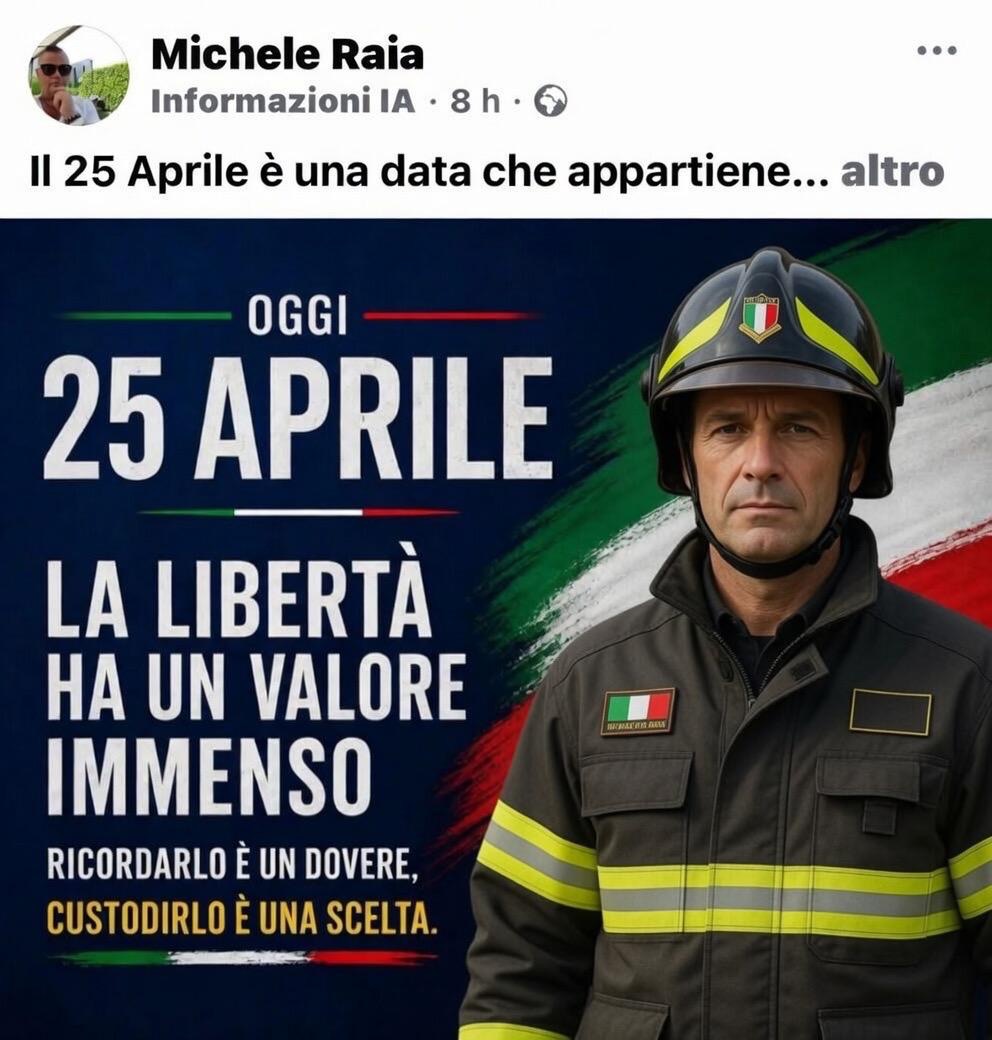Click the "RICORDARLO È UN DOVERE" line
The image size is (992, 1040).
pyautogui.click(x=233, y=864)
